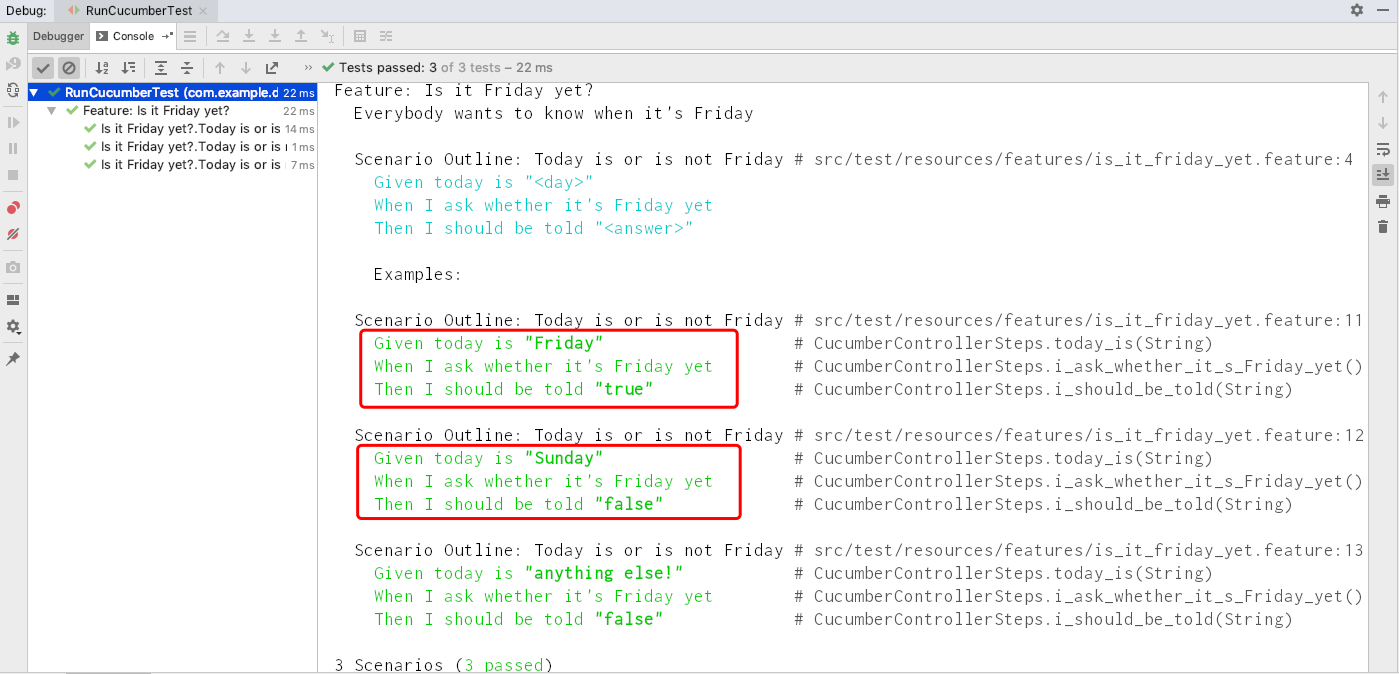Viewport: 1399px width, 674px height.
Task: Toggle auto-test in left sidebar
Action: point(13,90)
